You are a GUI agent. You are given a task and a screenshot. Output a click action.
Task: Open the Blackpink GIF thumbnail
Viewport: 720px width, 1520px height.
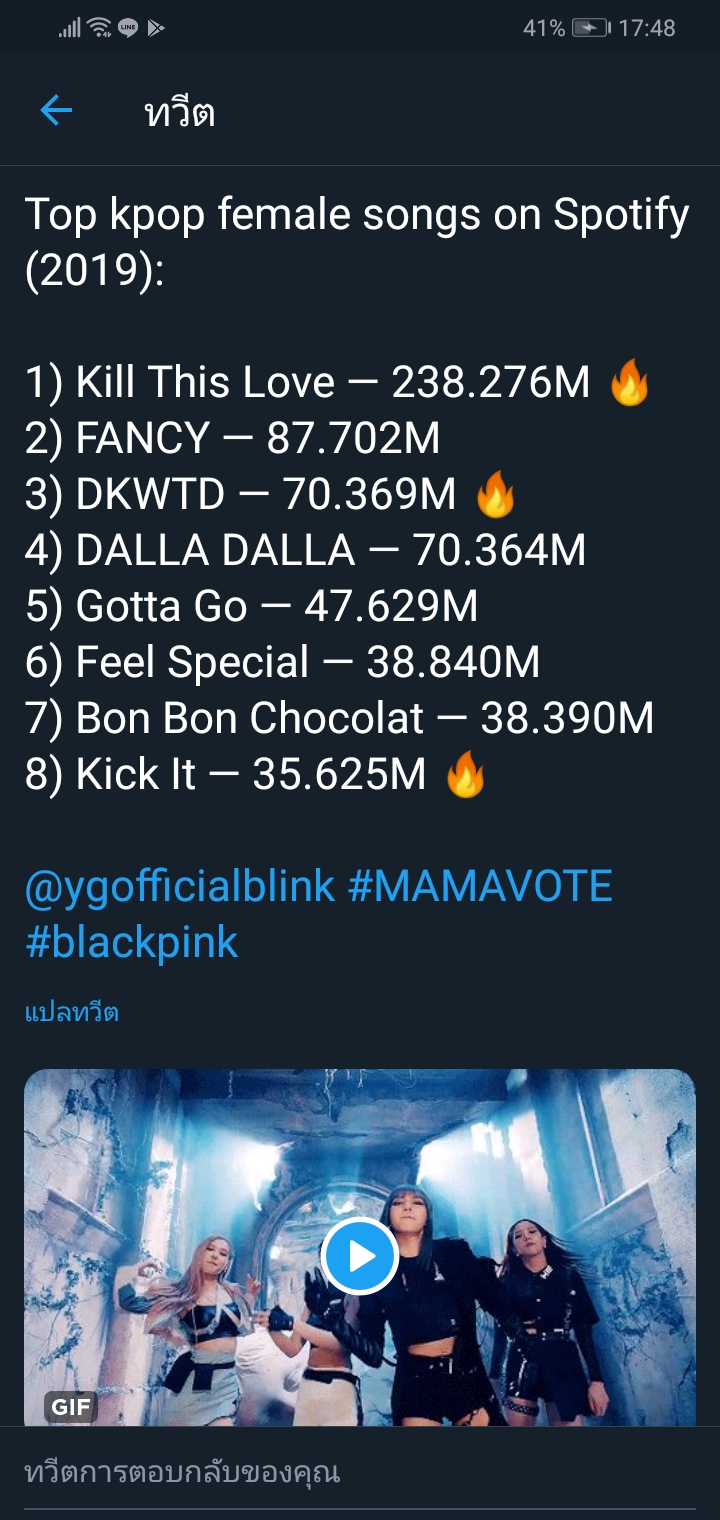coord(360,1248)
